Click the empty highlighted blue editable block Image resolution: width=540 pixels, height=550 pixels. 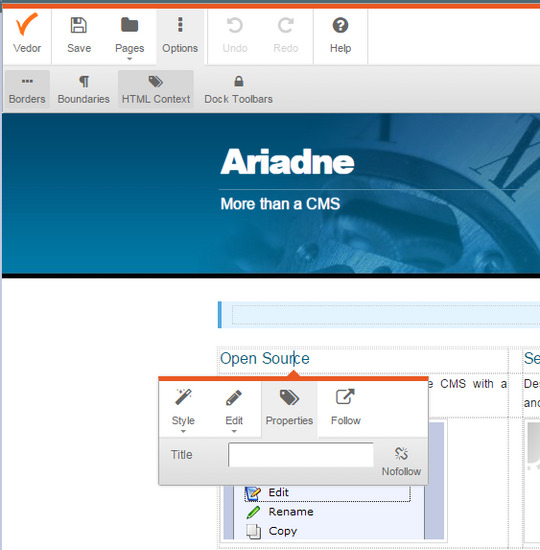pos(379,315)
